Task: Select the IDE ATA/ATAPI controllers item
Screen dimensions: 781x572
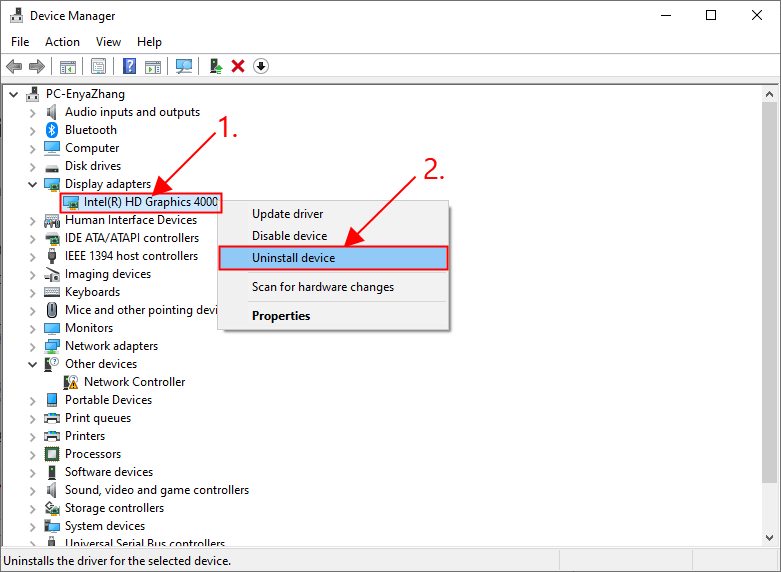Action: (x=131, y=238)
